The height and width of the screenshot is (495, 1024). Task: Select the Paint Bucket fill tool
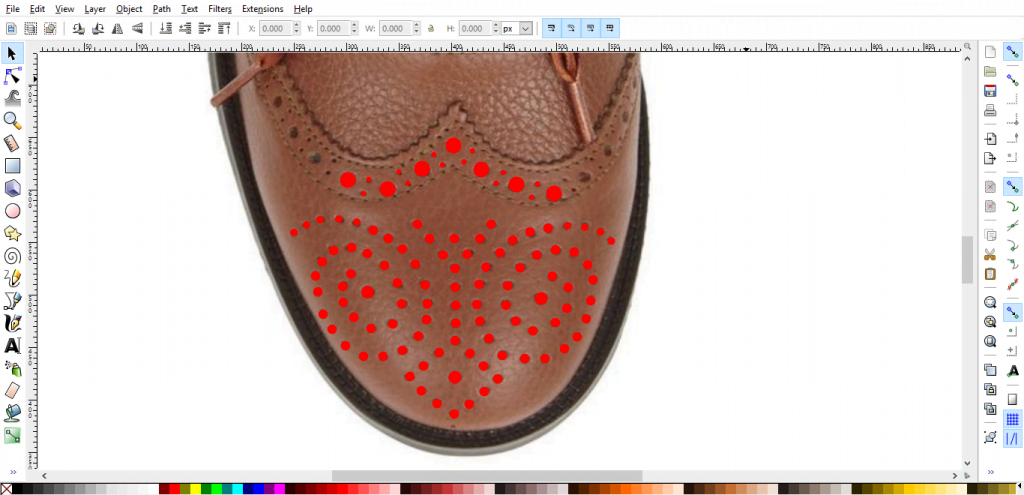[x=12, y=413]
